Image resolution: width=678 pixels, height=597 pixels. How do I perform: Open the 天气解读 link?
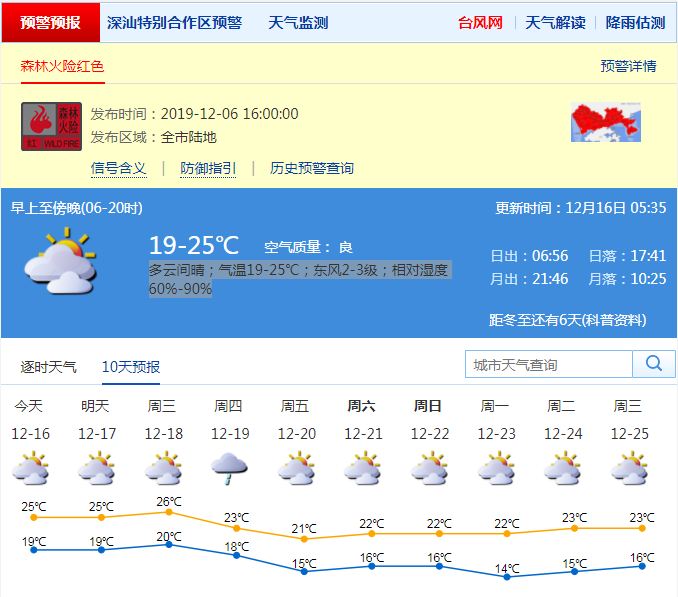pyautogui.click(x=555, y=22)
